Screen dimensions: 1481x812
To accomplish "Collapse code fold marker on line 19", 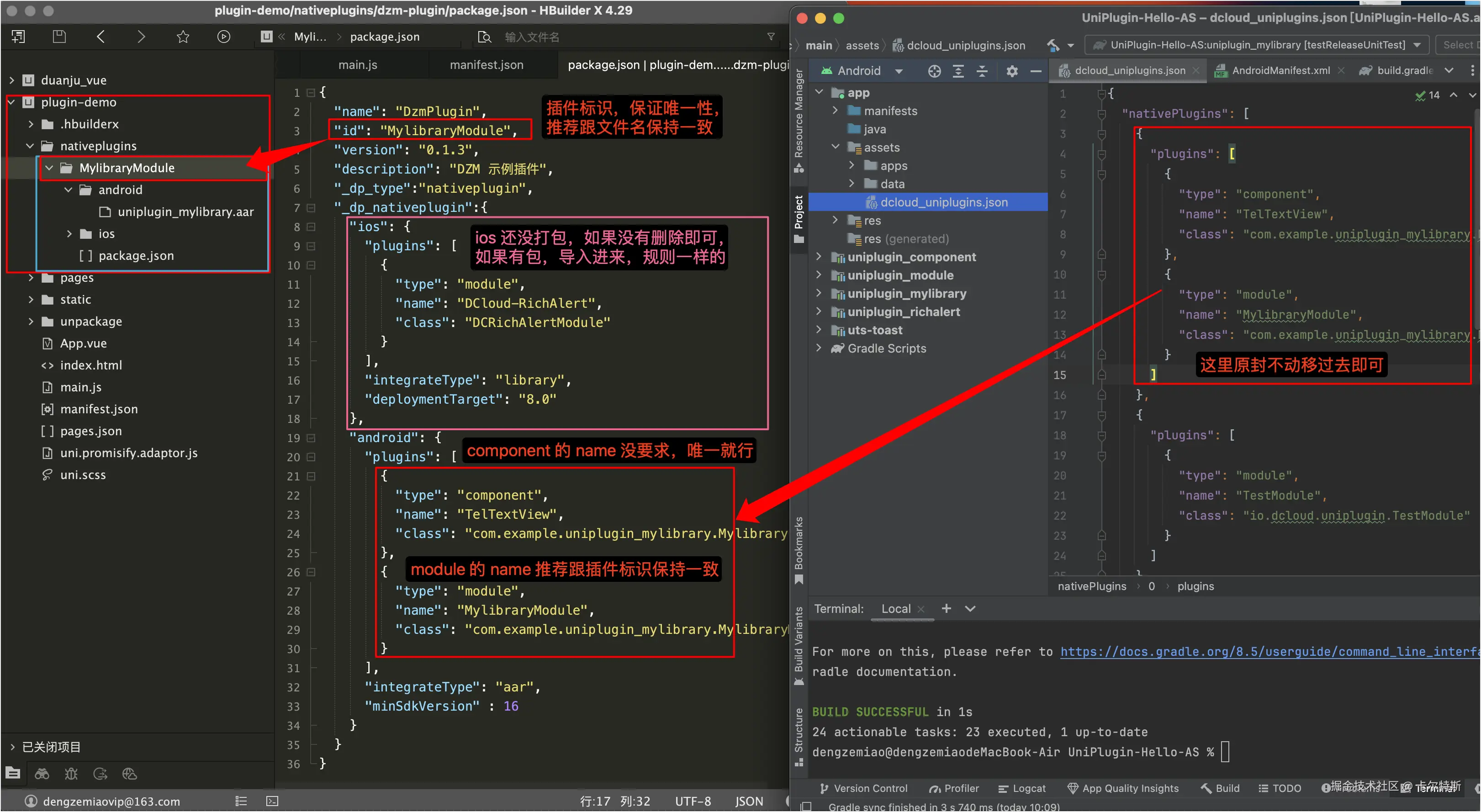I will pos(311,438).
